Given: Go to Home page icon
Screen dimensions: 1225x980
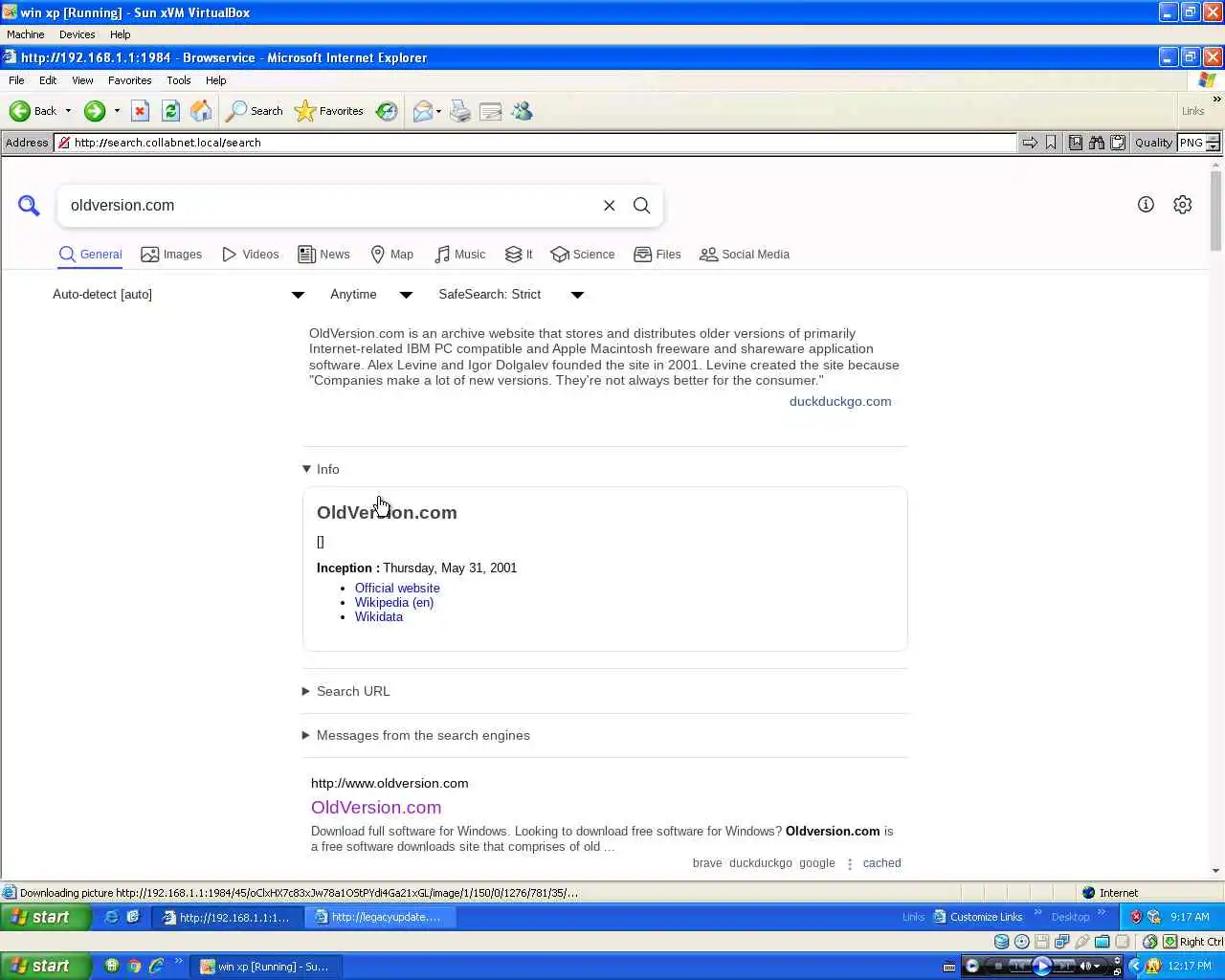Looking at the screenshot, I should tap(201, 111).
